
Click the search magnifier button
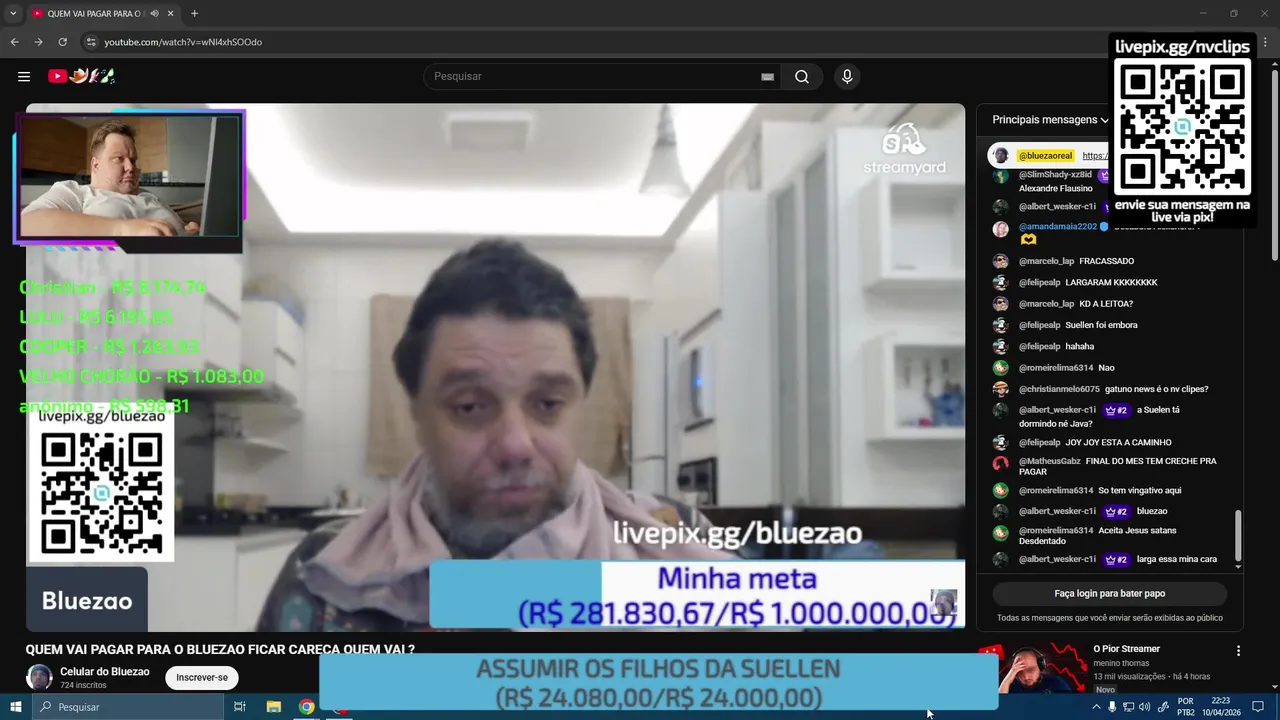802,77
